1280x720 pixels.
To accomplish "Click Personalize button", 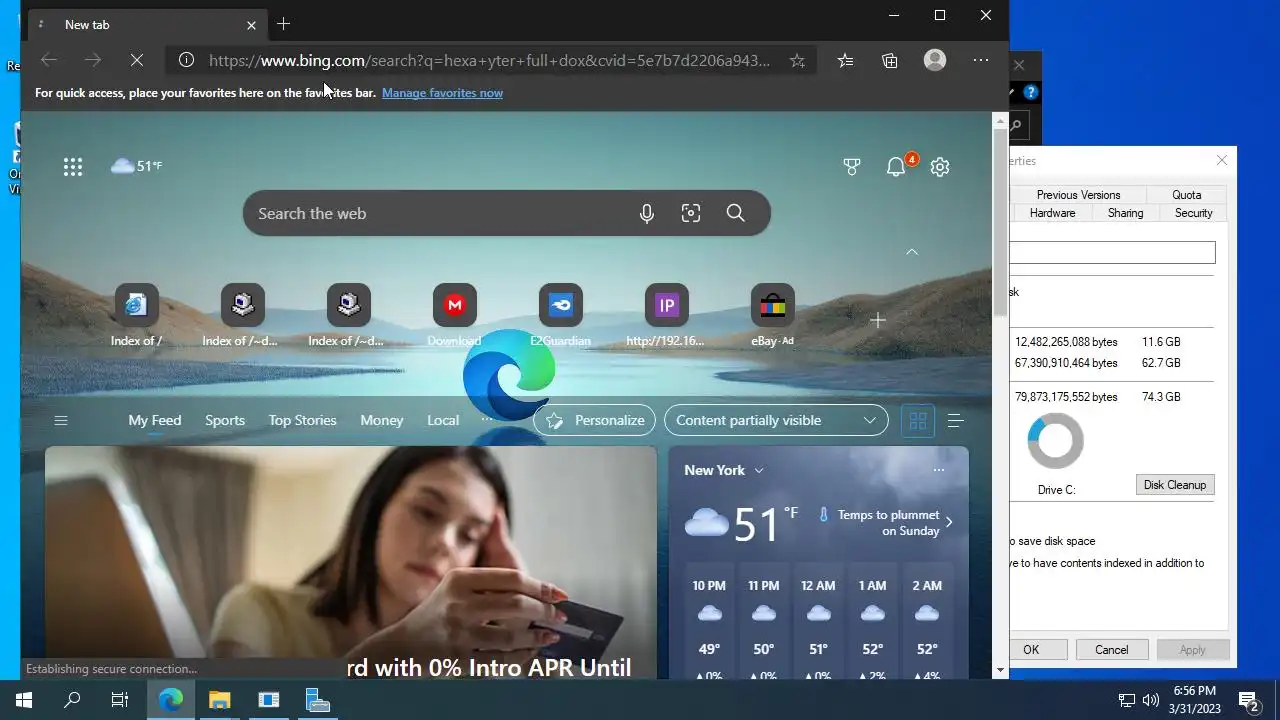I will pyautogui.click(x=594, y=420).
